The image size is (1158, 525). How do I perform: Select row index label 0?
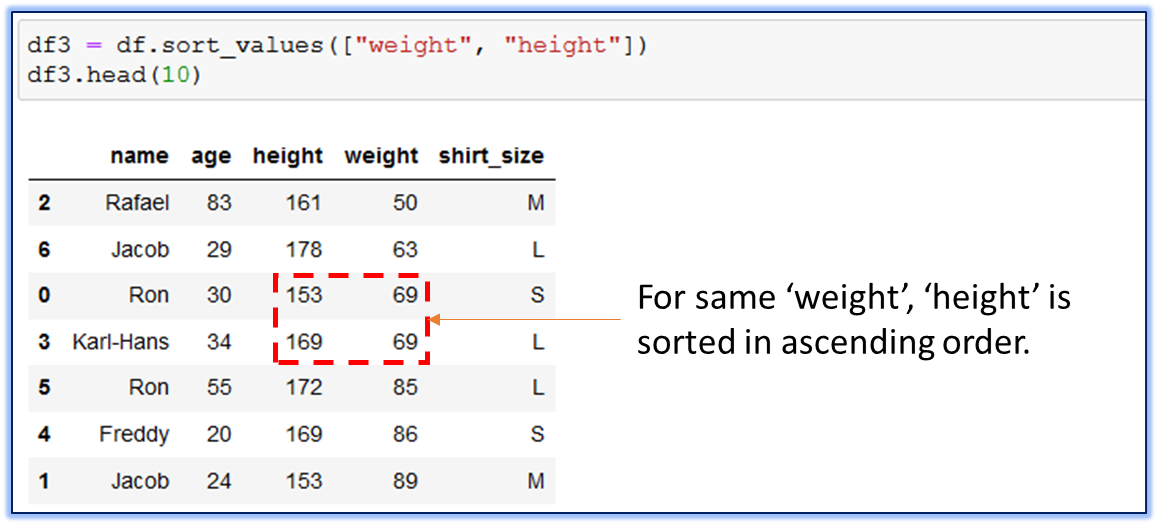point(44,295)
